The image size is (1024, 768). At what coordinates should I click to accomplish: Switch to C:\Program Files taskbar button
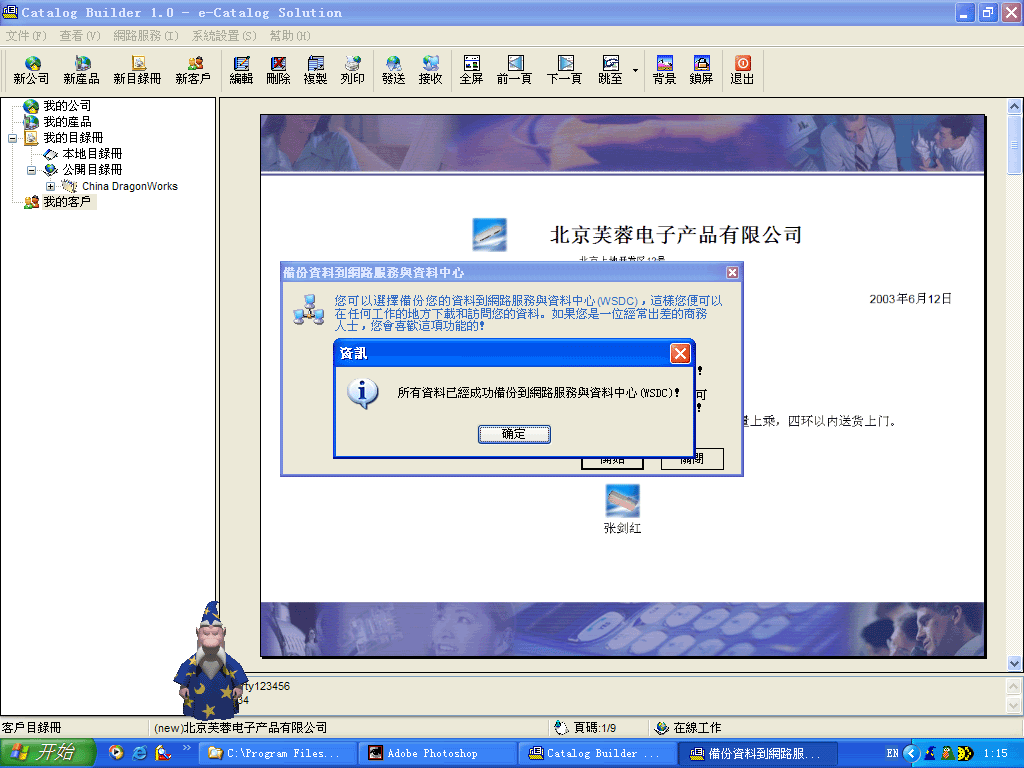278,754
